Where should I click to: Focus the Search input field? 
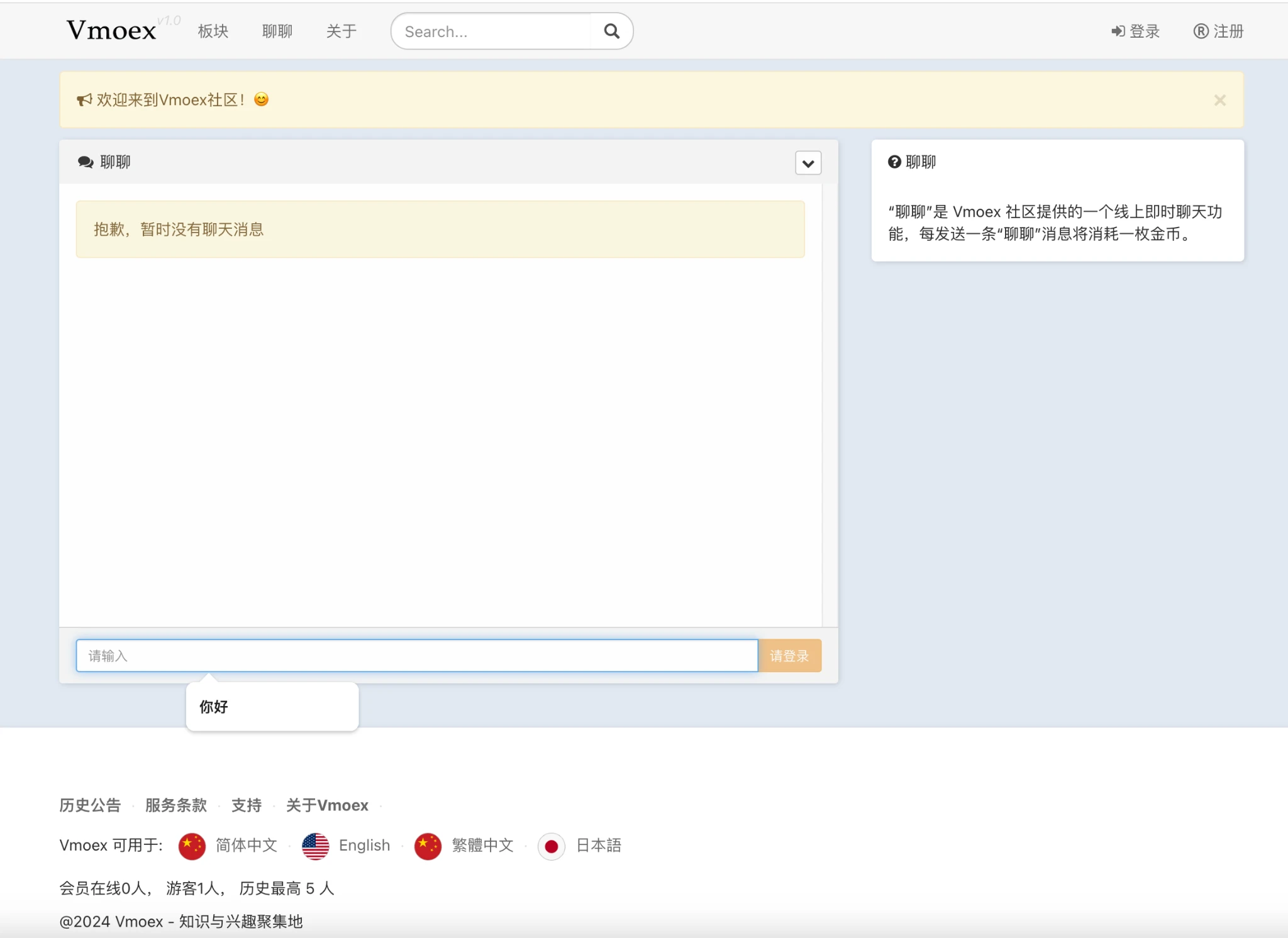coord(491,31)
